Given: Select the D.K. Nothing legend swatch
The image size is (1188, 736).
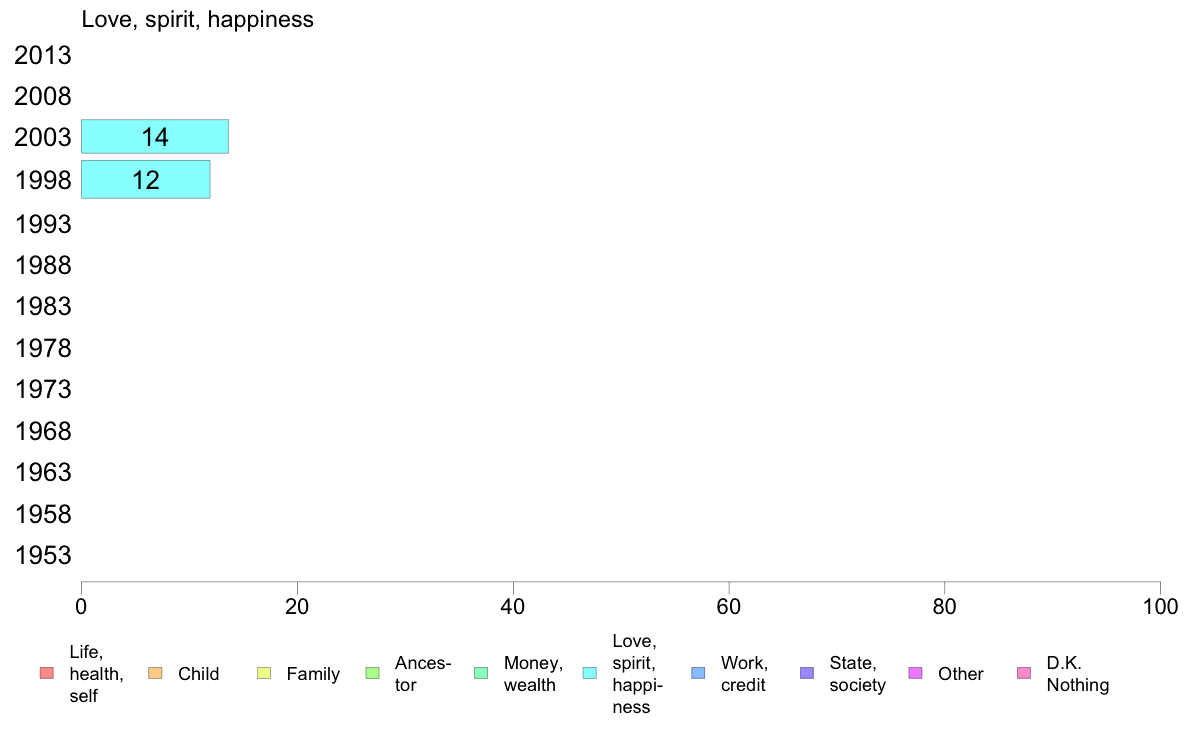Looking at the screenshot, I should [x=1024, y=673].
